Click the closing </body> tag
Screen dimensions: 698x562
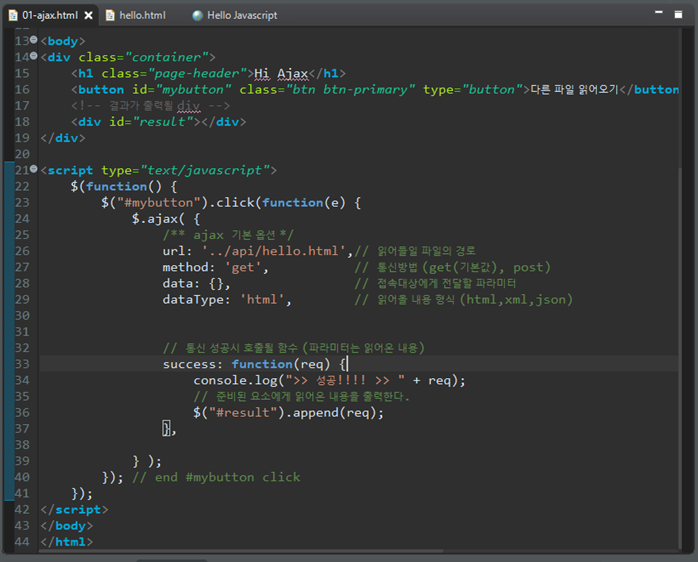tap(67, 526)
